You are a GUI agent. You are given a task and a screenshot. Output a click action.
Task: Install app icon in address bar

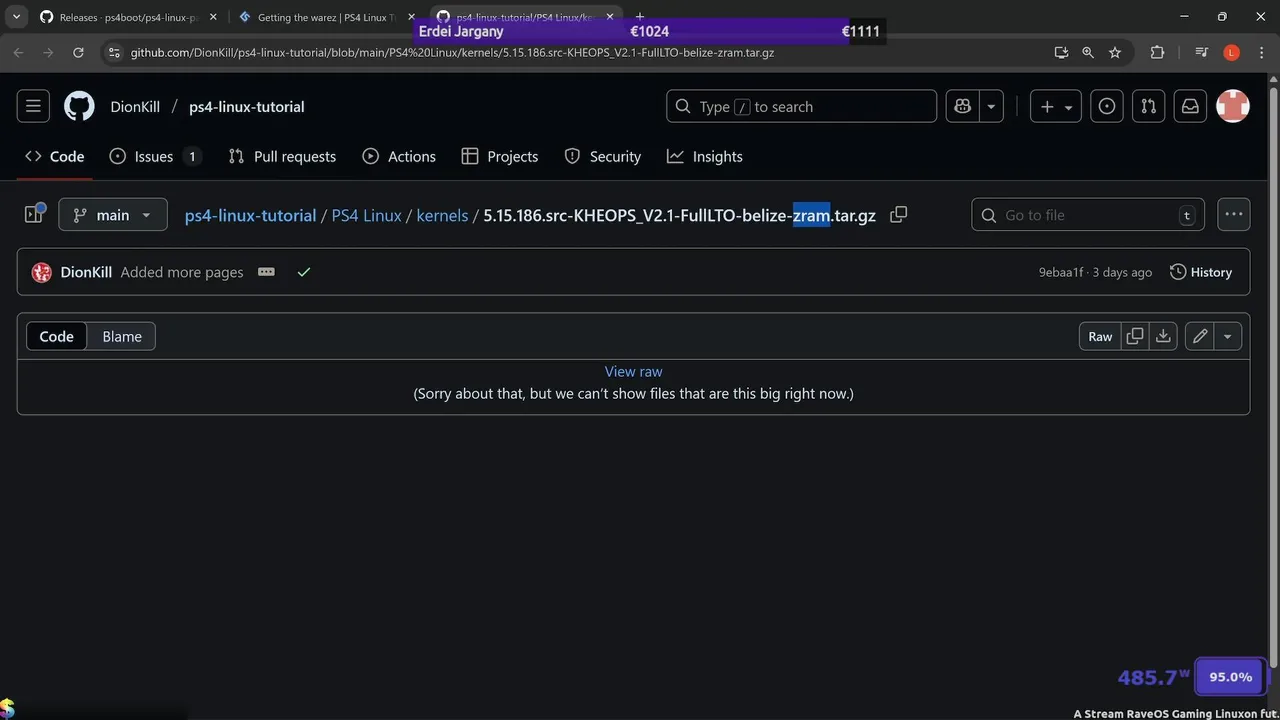pyautogui.click(x=1062, y=52)
